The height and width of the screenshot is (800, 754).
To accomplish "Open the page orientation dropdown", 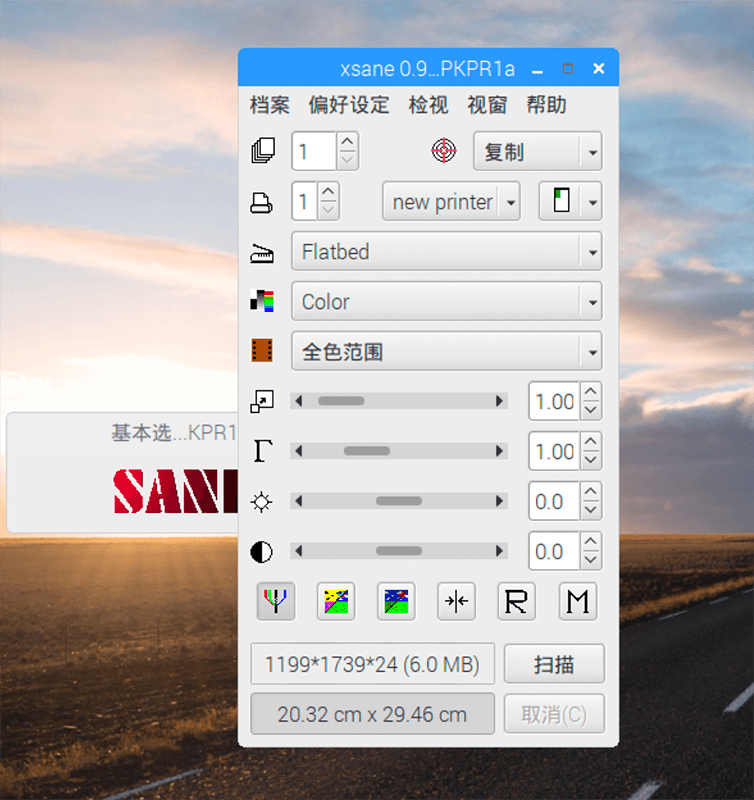I will pyautogui.click(x=570, y=202).
